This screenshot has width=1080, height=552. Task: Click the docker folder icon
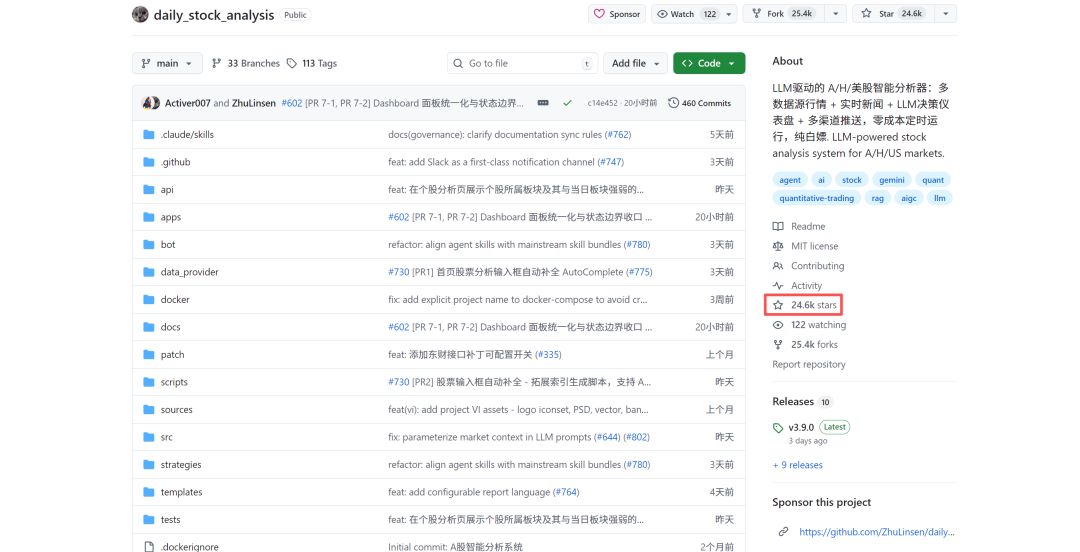click(x=149, y=300)
